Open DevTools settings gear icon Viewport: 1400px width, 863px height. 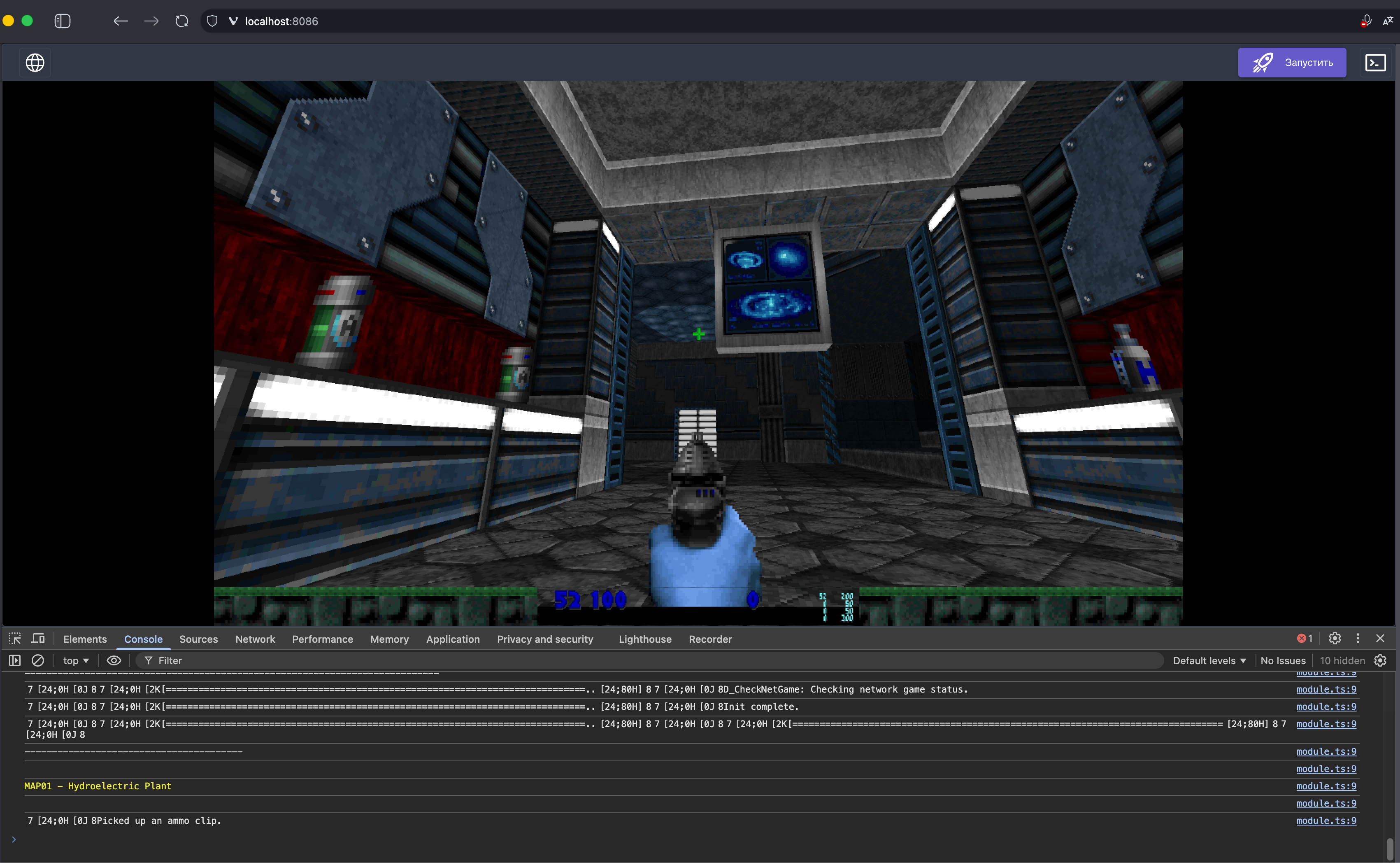point(1335,638)
